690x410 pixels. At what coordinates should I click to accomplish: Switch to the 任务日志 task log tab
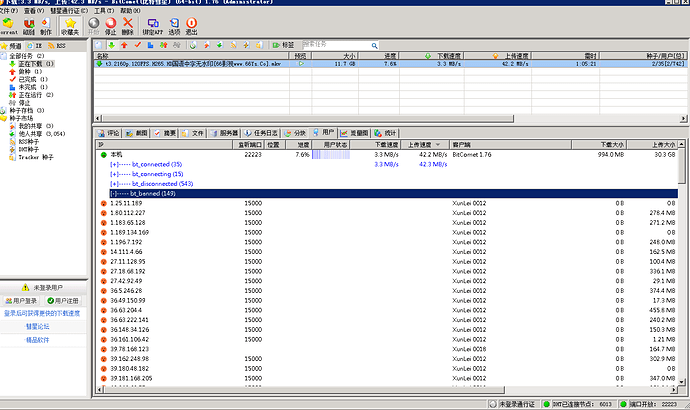[261, 133]
